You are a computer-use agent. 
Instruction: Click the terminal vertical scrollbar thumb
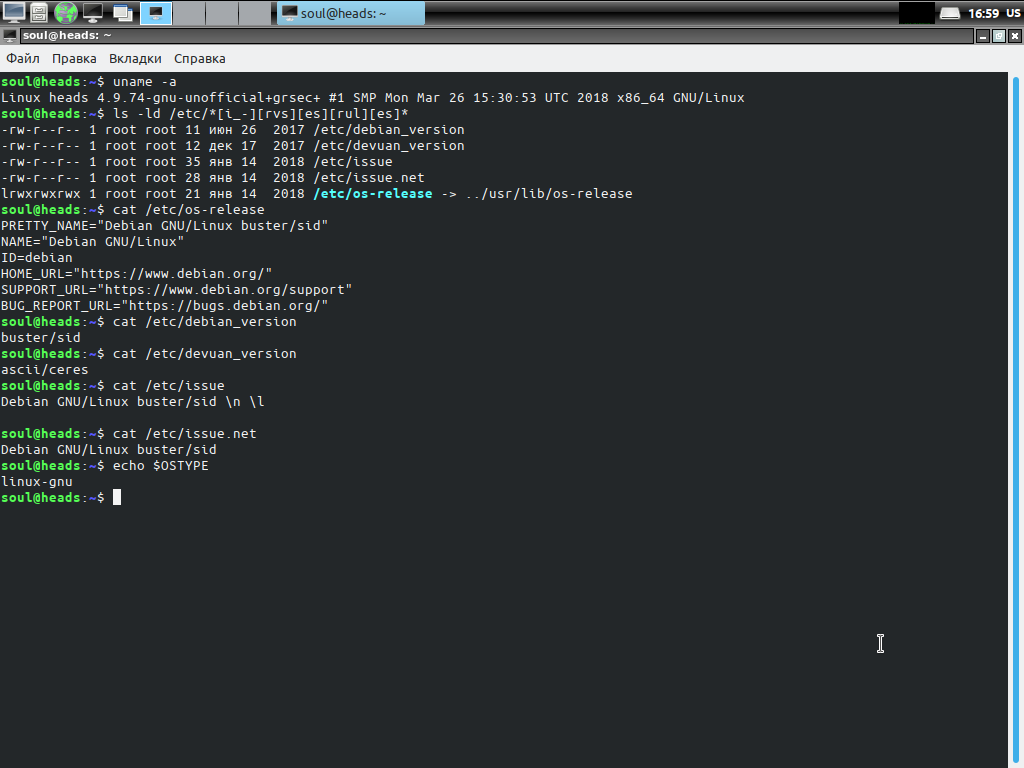click(1016, 418)
